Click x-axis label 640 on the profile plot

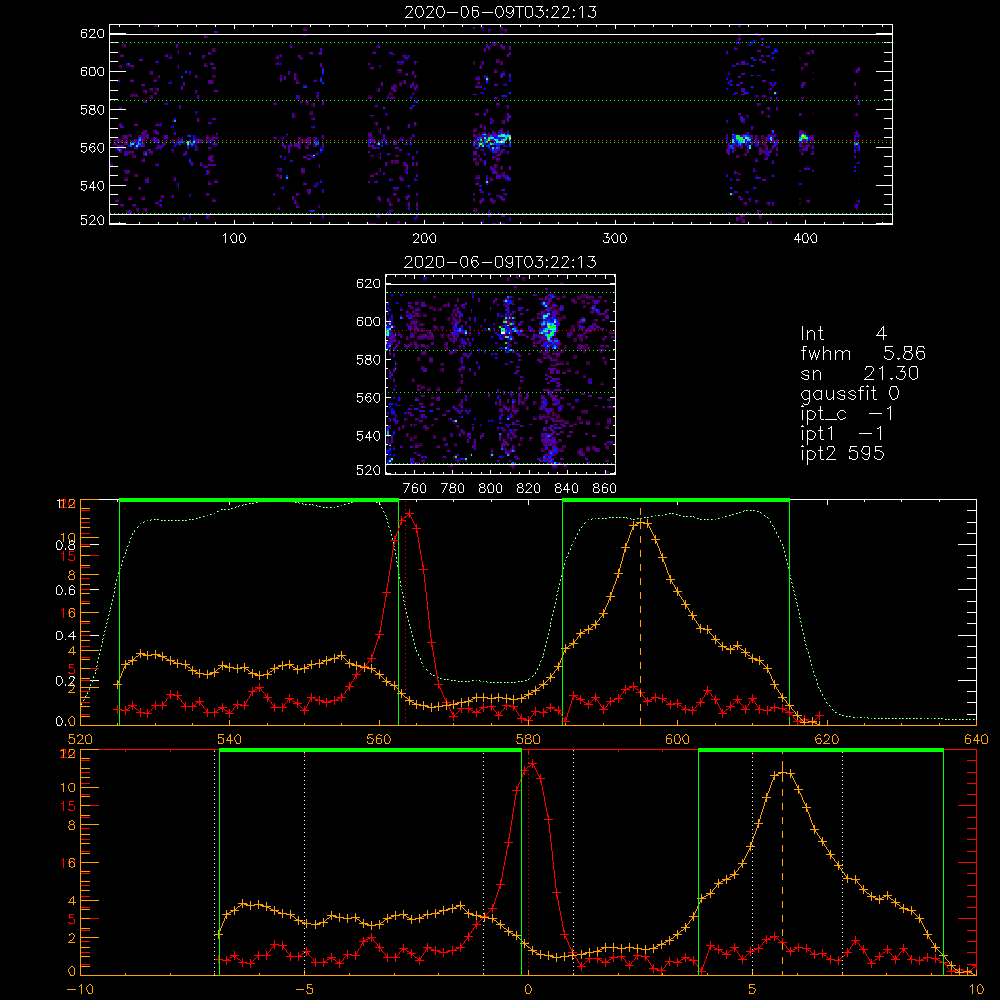coord(976,740)
